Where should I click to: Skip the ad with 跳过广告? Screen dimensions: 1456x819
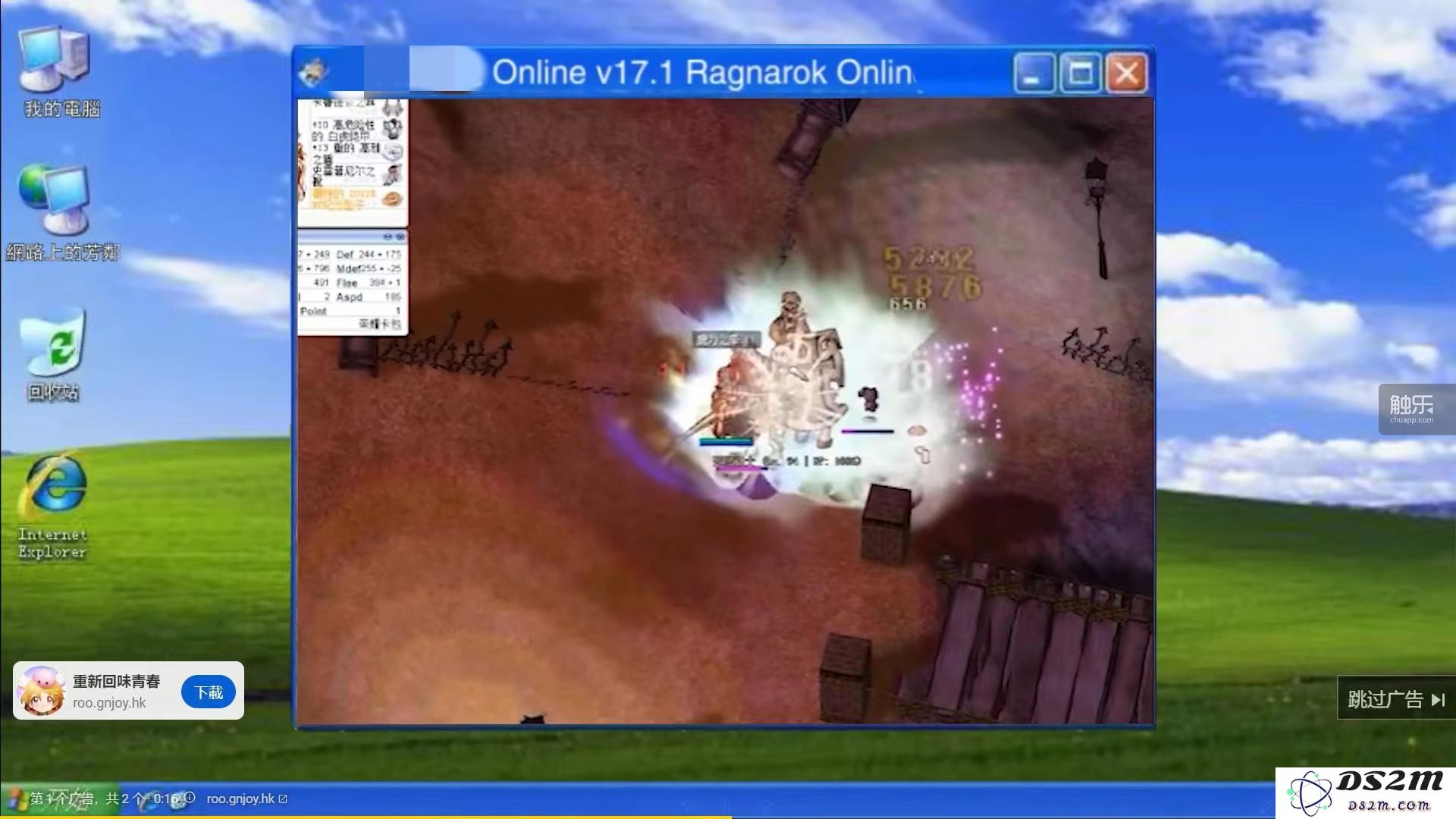coord(1396,698)
